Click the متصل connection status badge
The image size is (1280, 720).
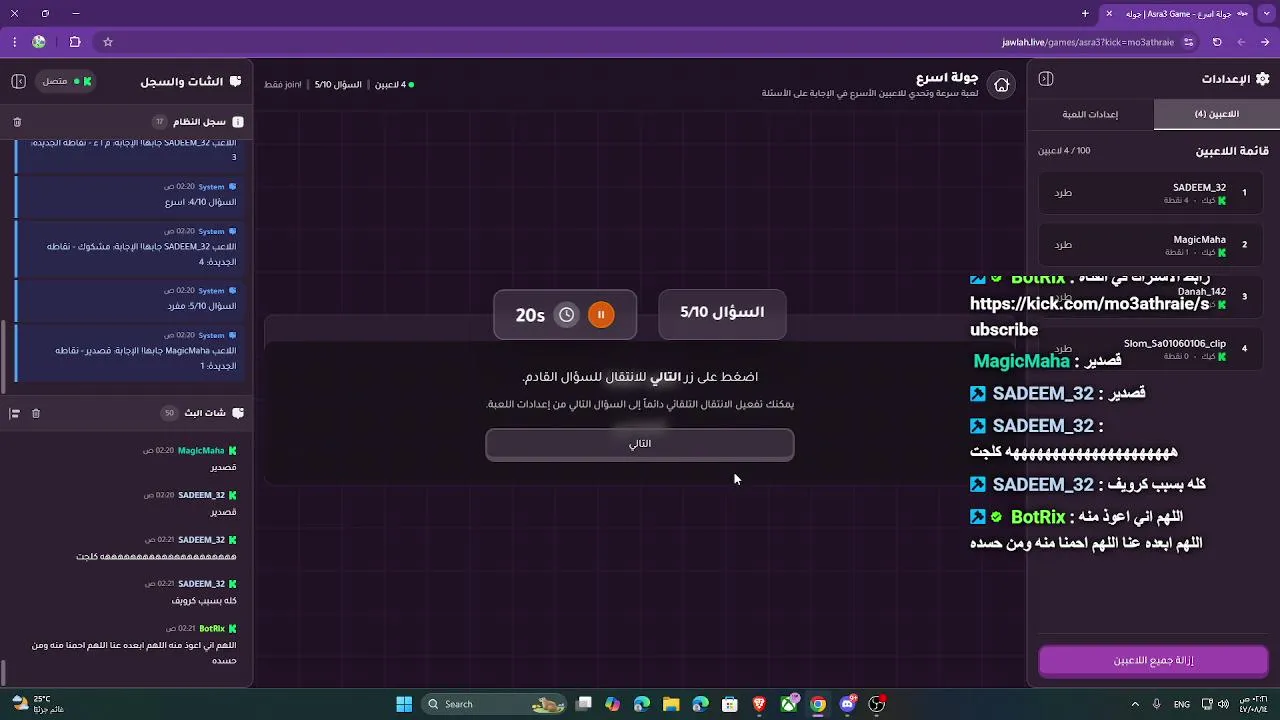(65, 81)
